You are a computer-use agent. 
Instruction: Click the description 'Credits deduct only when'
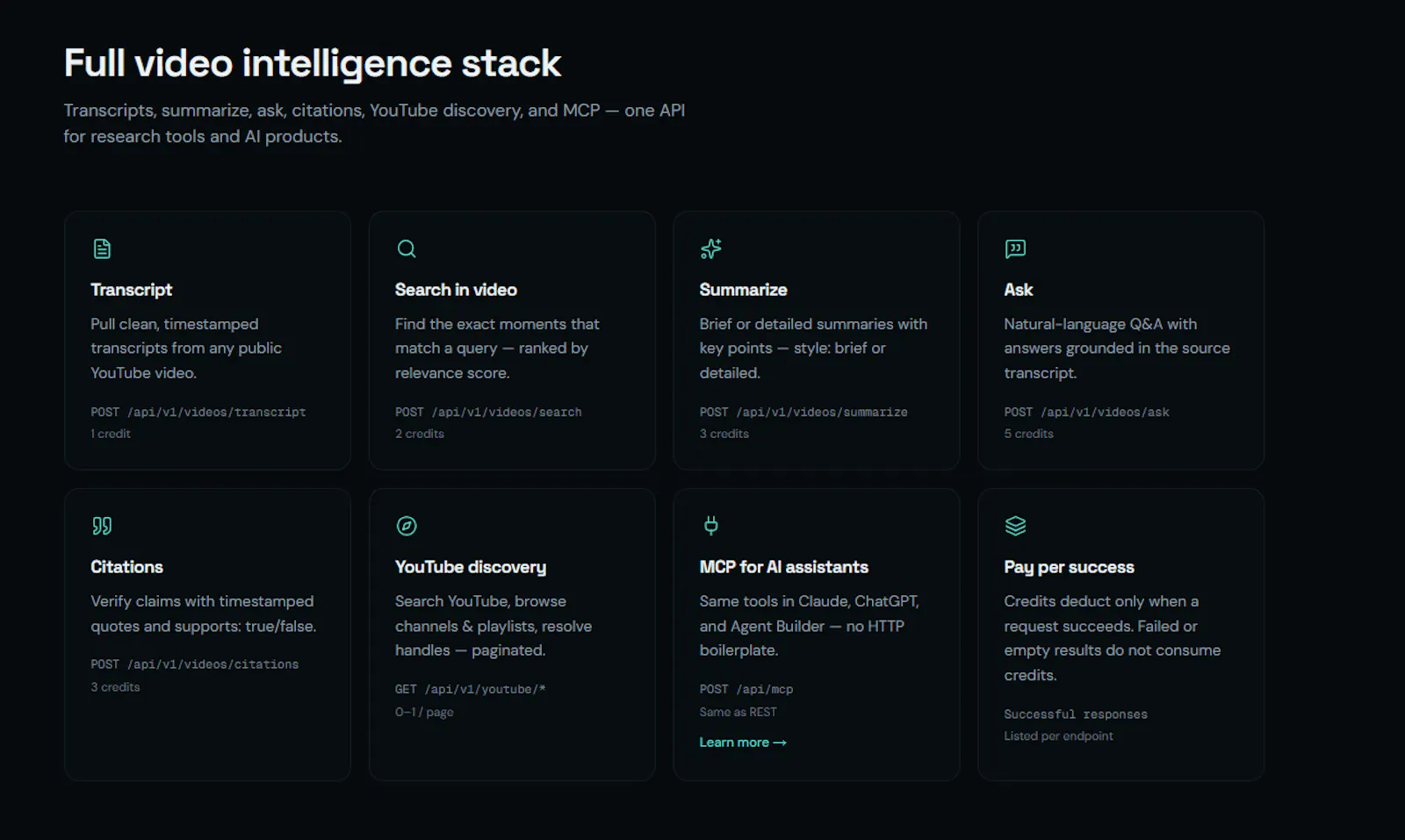pos(1113,638)
